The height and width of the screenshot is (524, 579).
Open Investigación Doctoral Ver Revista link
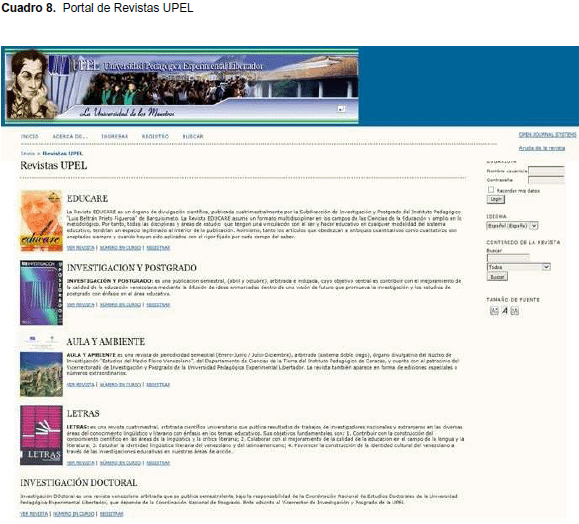pyautogui.click(x=34, y=514)
